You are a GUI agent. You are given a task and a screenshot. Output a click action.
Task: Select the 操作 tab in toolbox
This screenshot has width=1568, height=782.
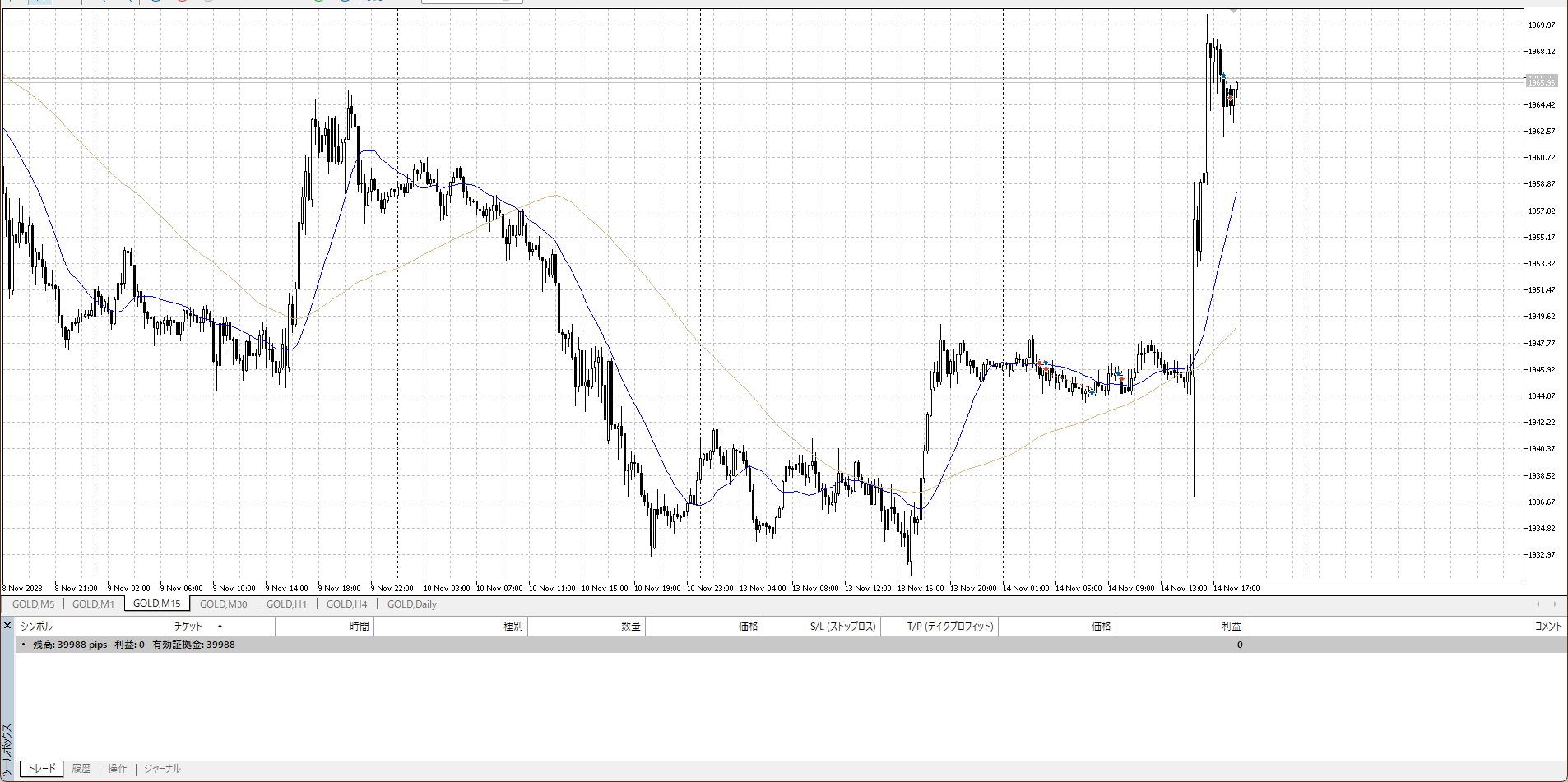(x=118, y=769)
